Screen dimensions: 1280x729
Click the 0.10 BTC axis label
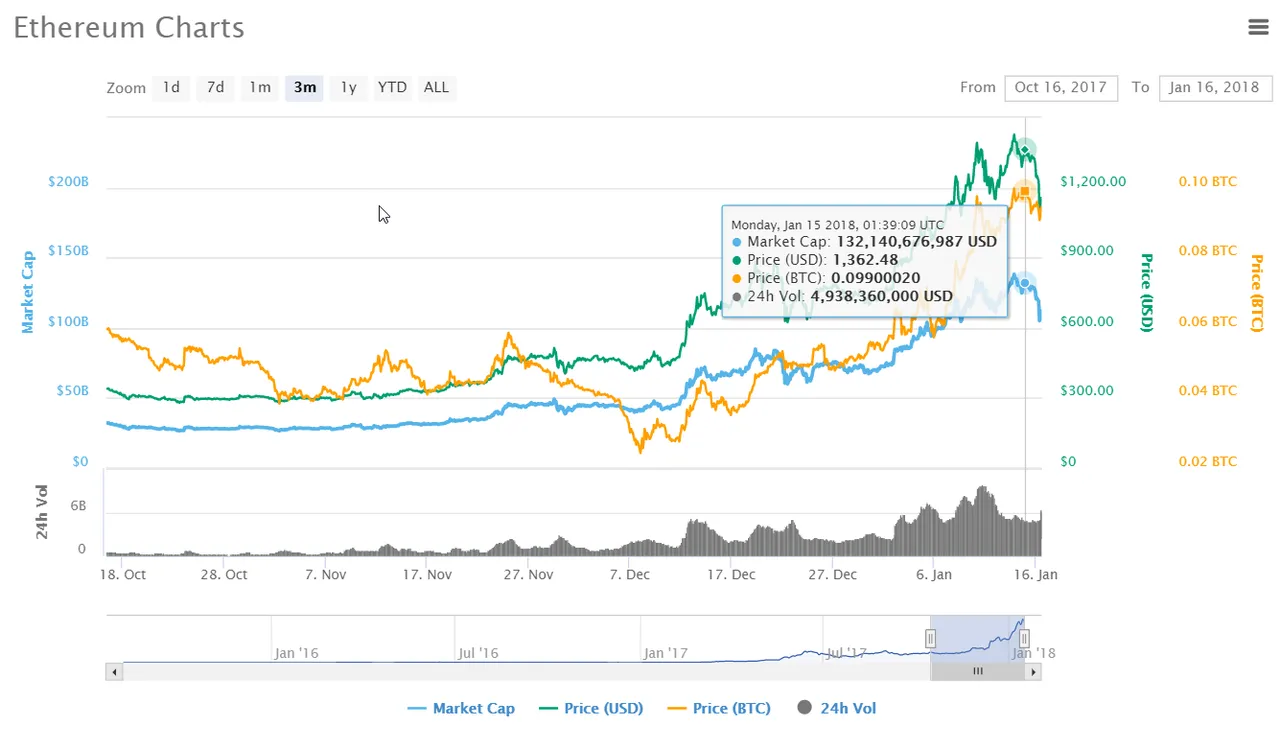click(1207, 182)
